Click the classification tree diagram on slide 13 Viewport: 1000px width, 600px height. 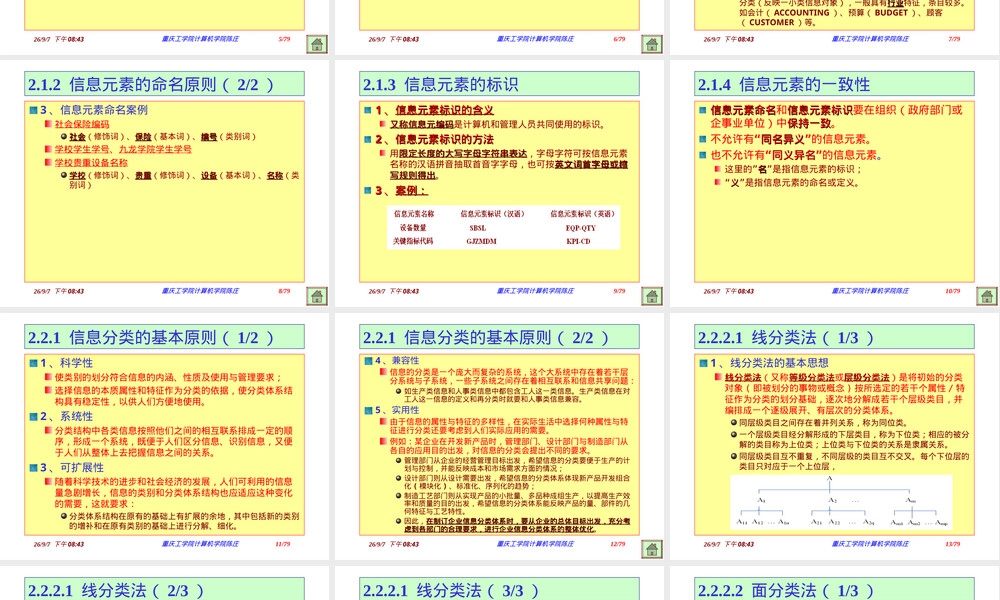pos(841,502)
